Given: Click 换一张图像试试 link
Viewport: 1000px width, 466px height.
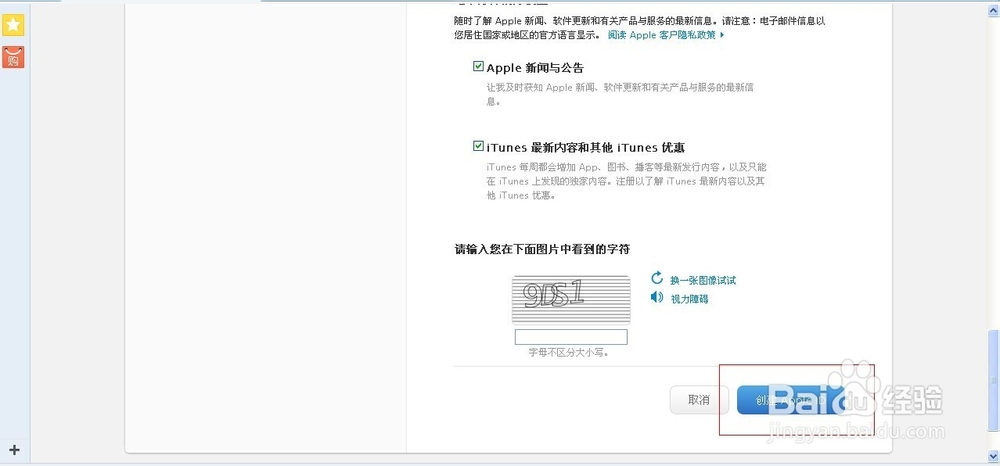Looking at the screenshot, I should (x=703, y=280).
